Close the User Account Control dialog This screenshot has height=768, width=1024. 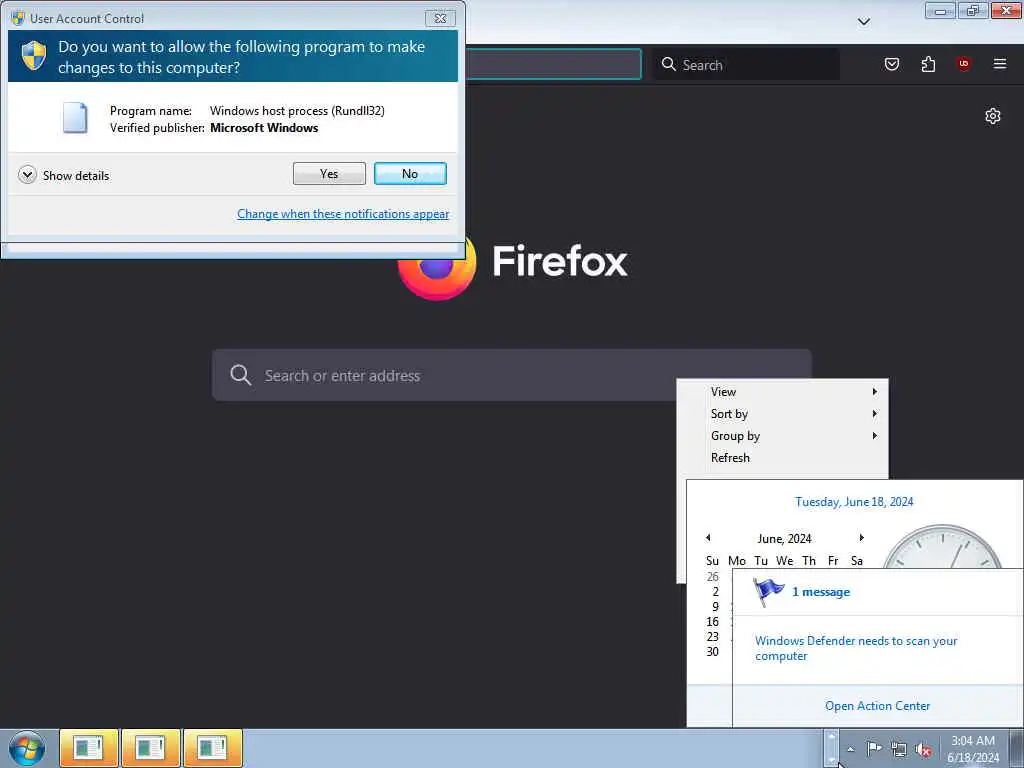tap(440, 18)
